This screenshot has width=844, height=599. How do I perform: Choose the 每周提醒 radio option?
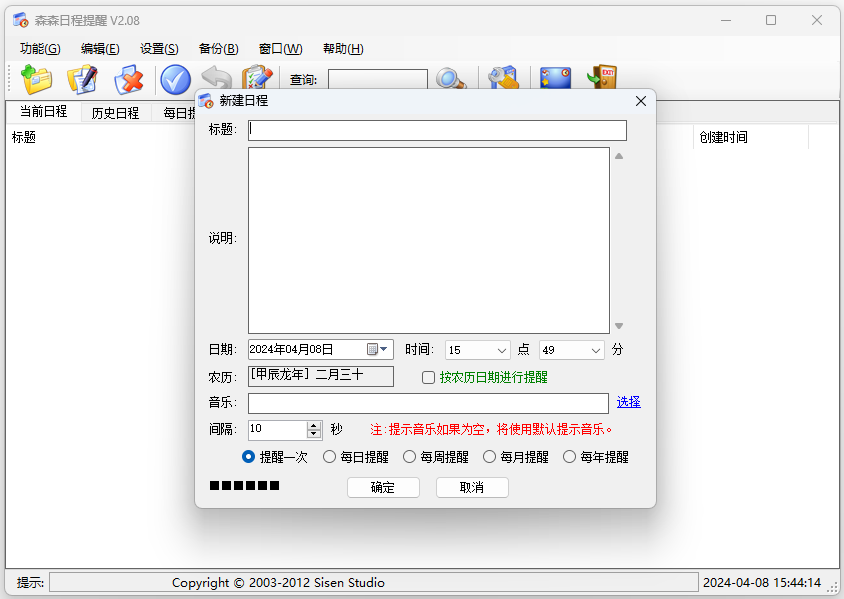pos(410,457)
